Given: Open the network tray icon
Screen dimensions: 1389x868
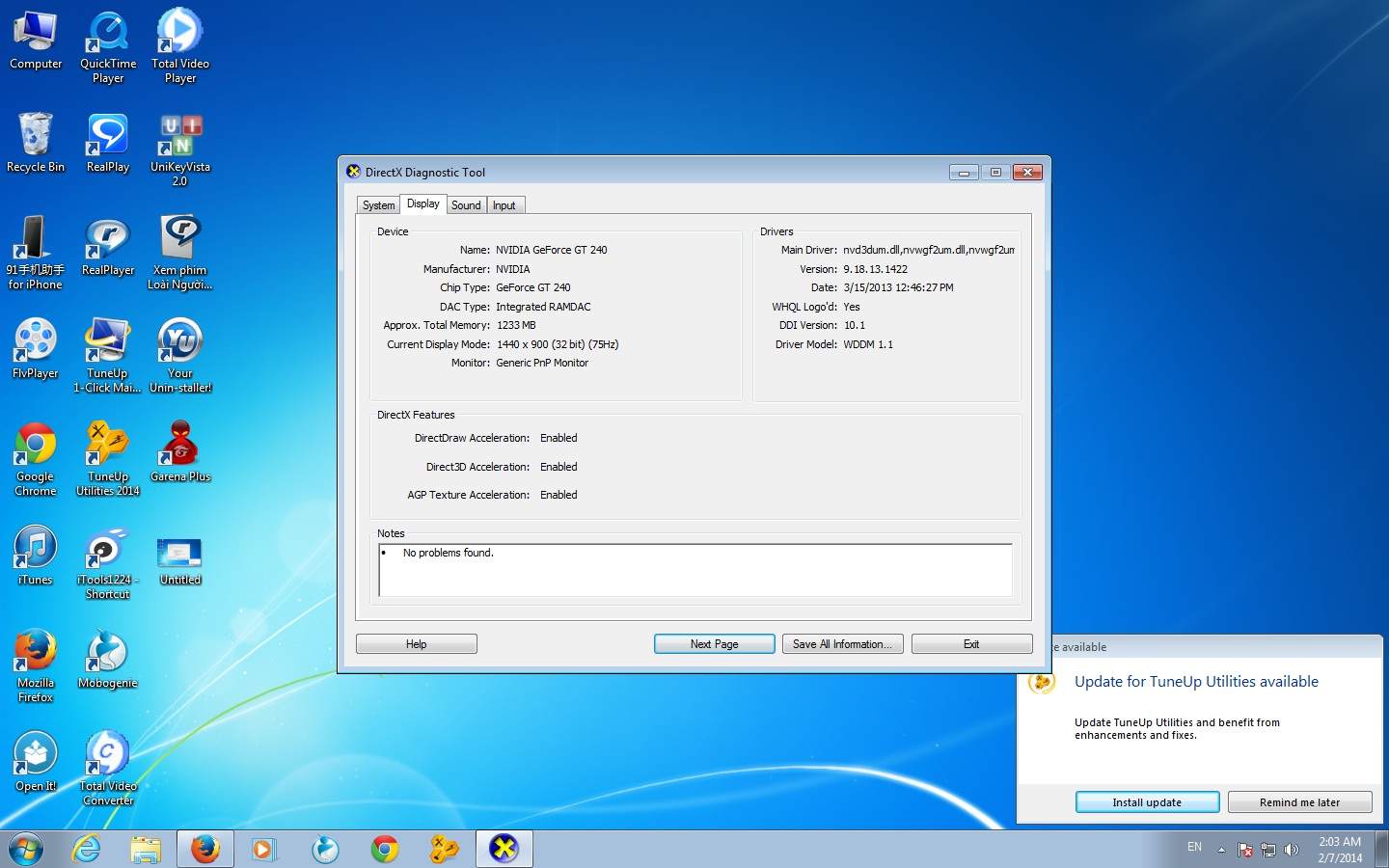Looking at the screenshot, I should (x=1268, y=850).
